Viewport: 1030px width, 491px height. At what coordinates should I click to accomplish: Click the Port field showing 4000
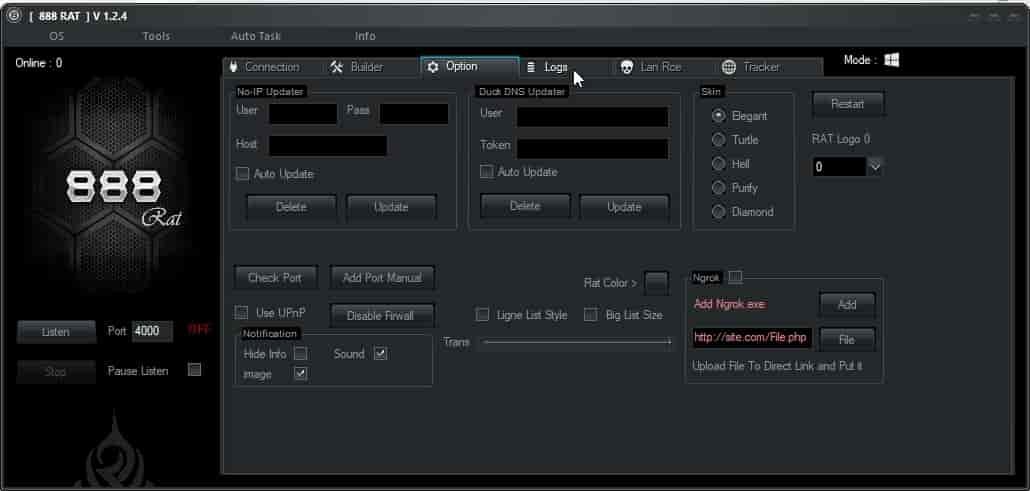point(152,331)
